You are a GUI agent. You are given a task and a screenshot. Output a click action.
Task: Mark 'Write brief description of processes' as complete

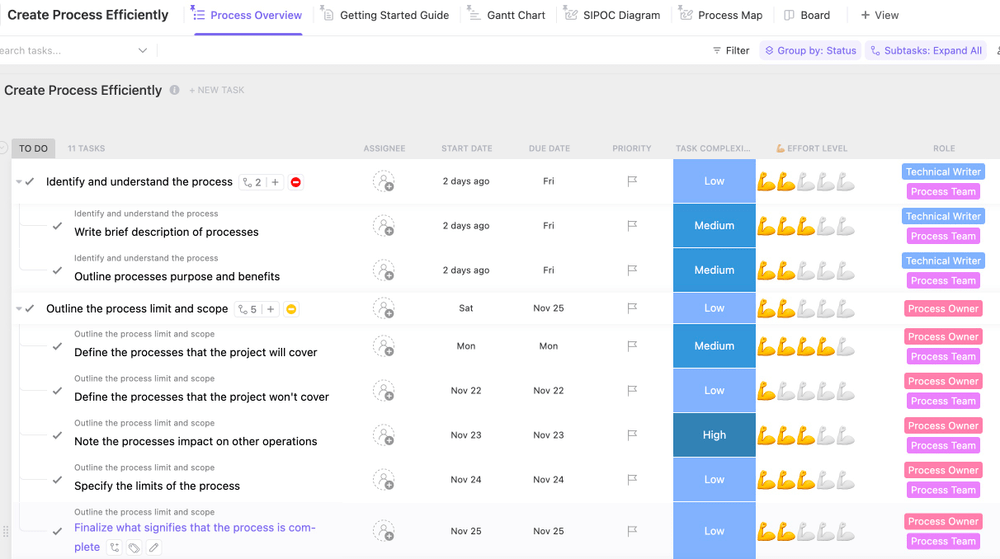click(57, 226)
